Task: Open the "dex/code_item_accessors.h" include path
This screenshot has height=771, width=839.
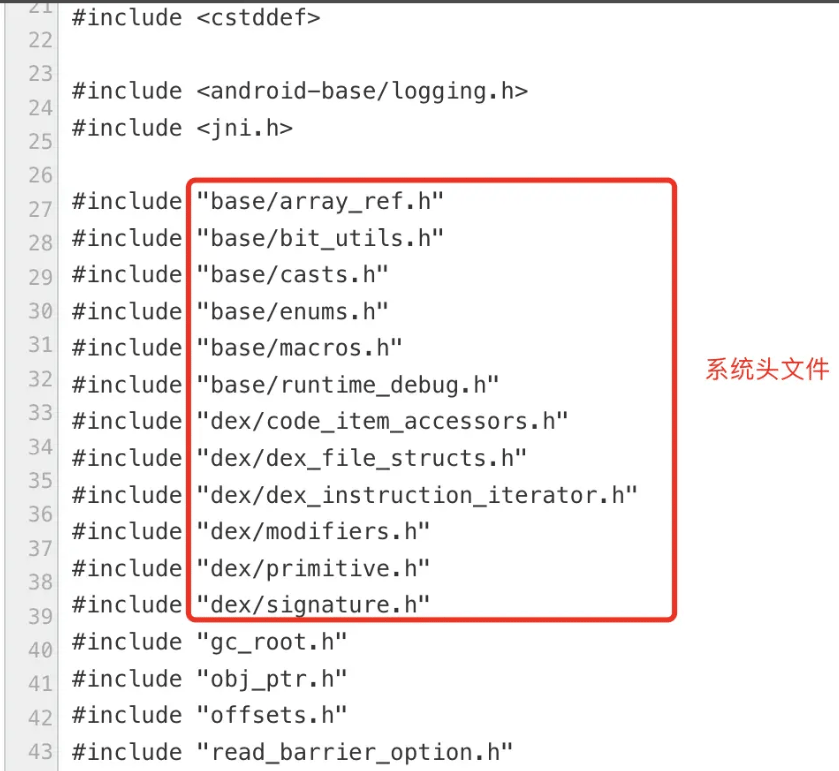Action: [382, 421]
